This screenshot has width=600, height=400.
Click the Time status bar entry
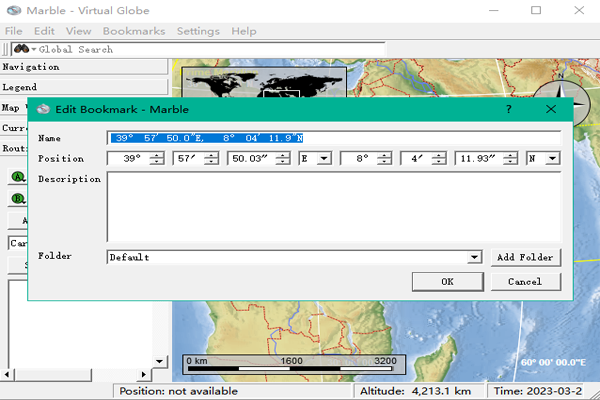[x=537, y=391]
